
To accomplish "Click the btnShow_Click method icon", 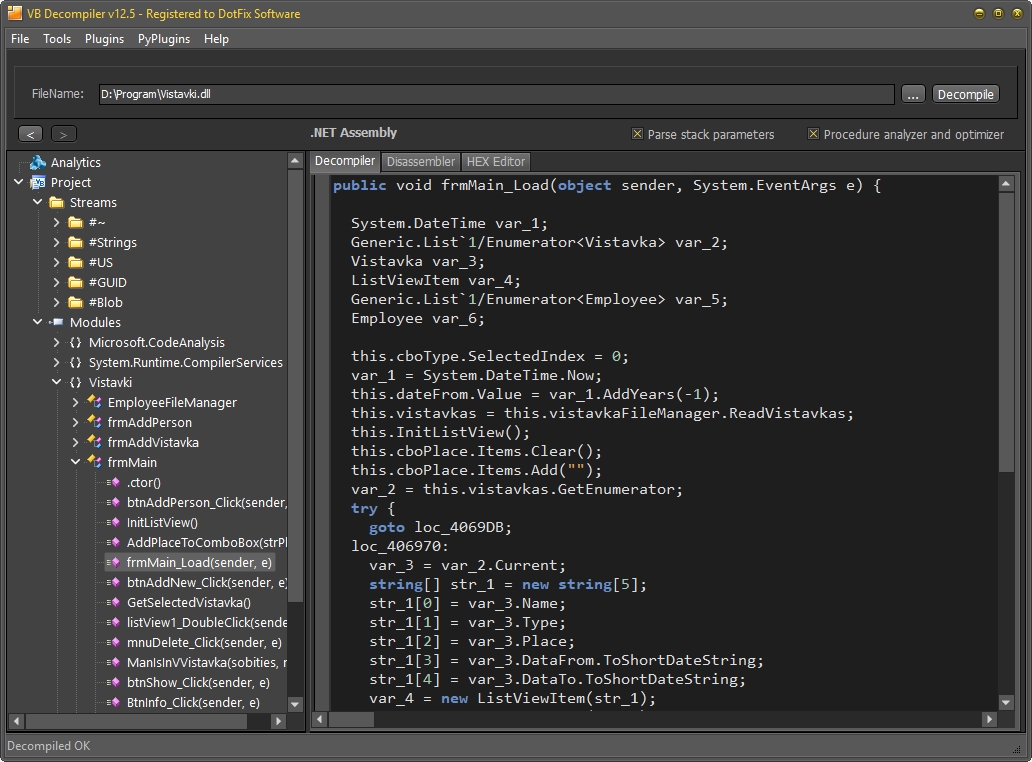I will [113, 682].
